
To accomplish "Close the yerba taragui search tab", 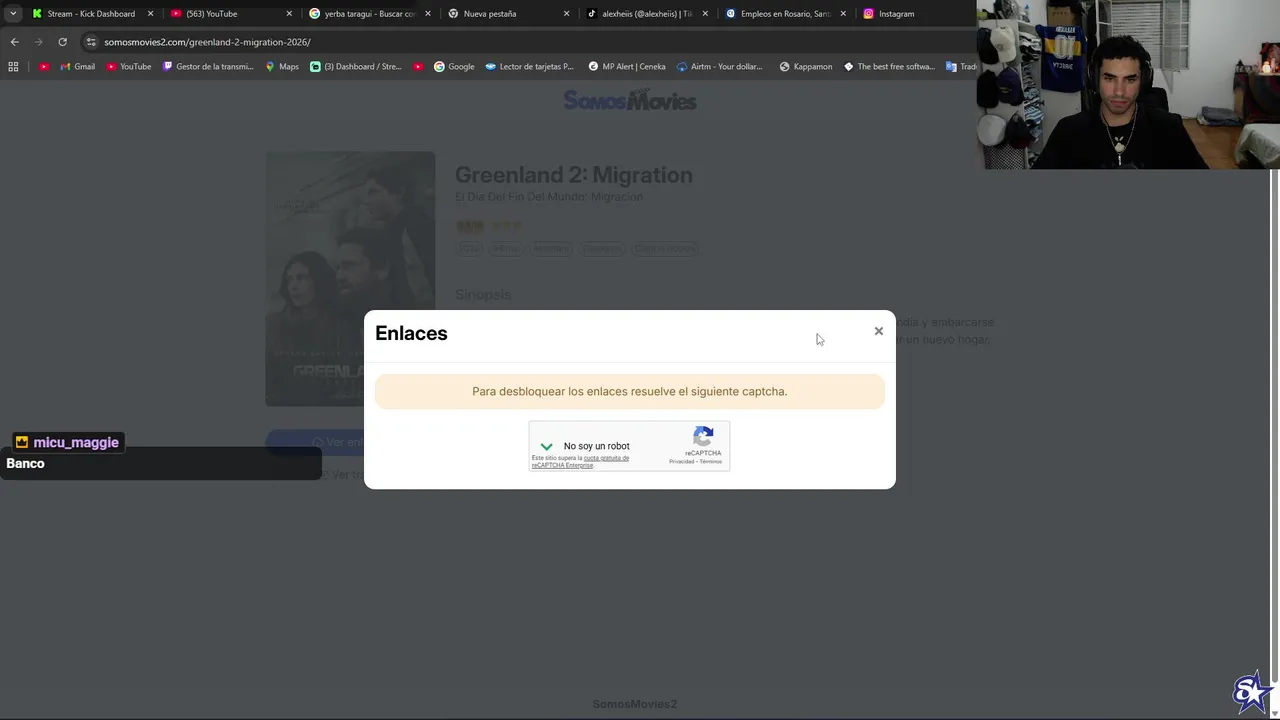I will click(x=428, y=14).
